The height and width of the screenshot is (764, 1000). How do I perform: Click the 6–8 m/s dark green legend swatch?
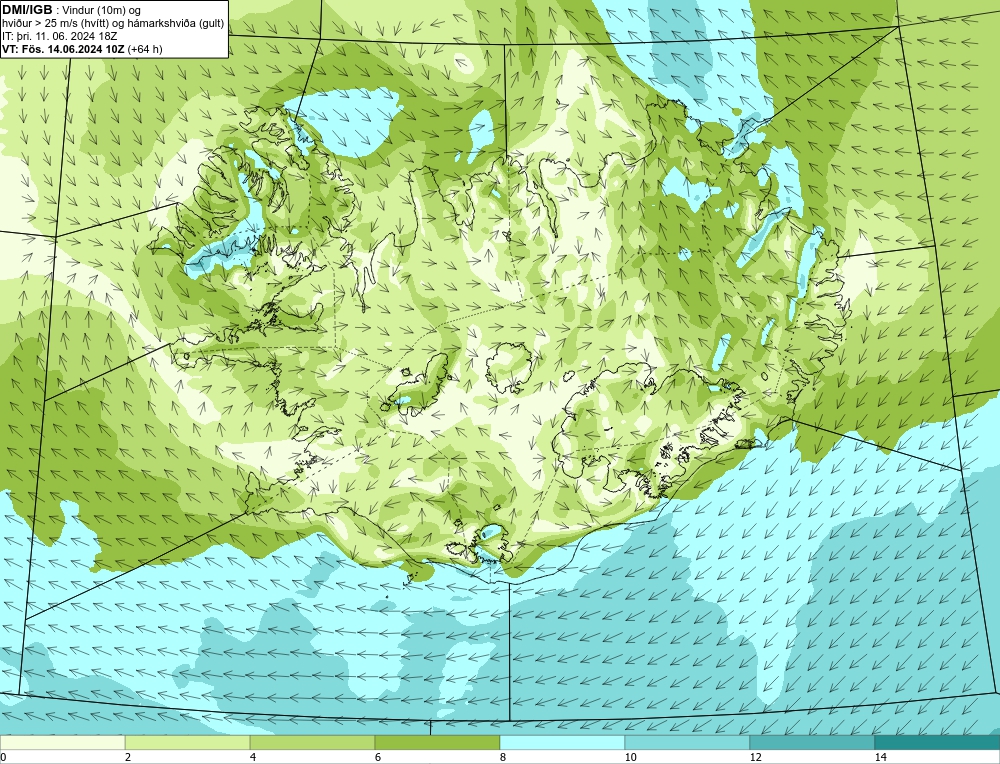tap(438, 743)
